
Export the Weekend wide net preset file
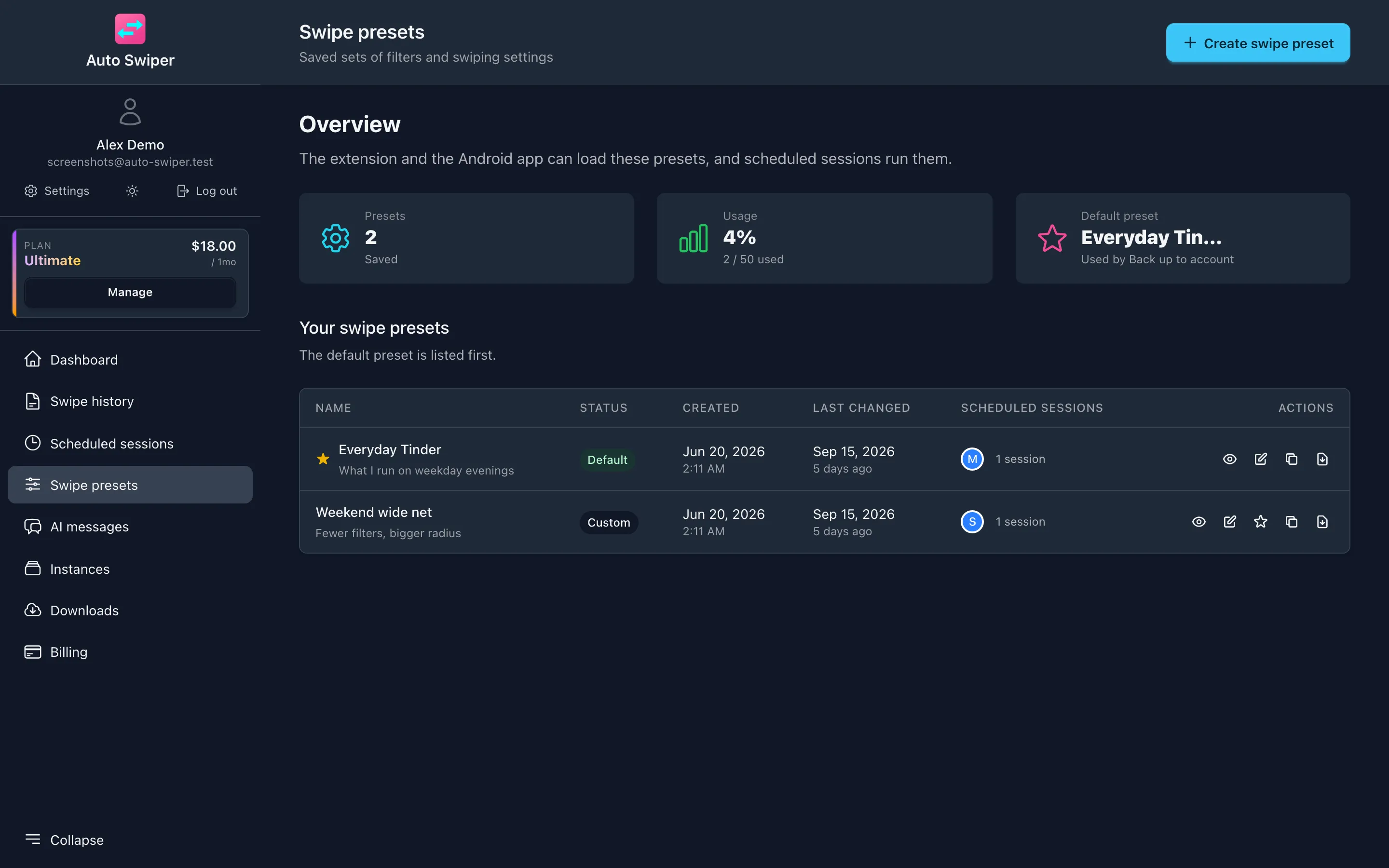point(1322,521)
